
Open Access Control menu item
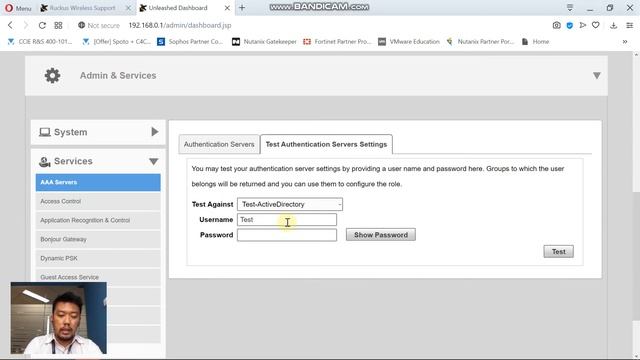98,201
